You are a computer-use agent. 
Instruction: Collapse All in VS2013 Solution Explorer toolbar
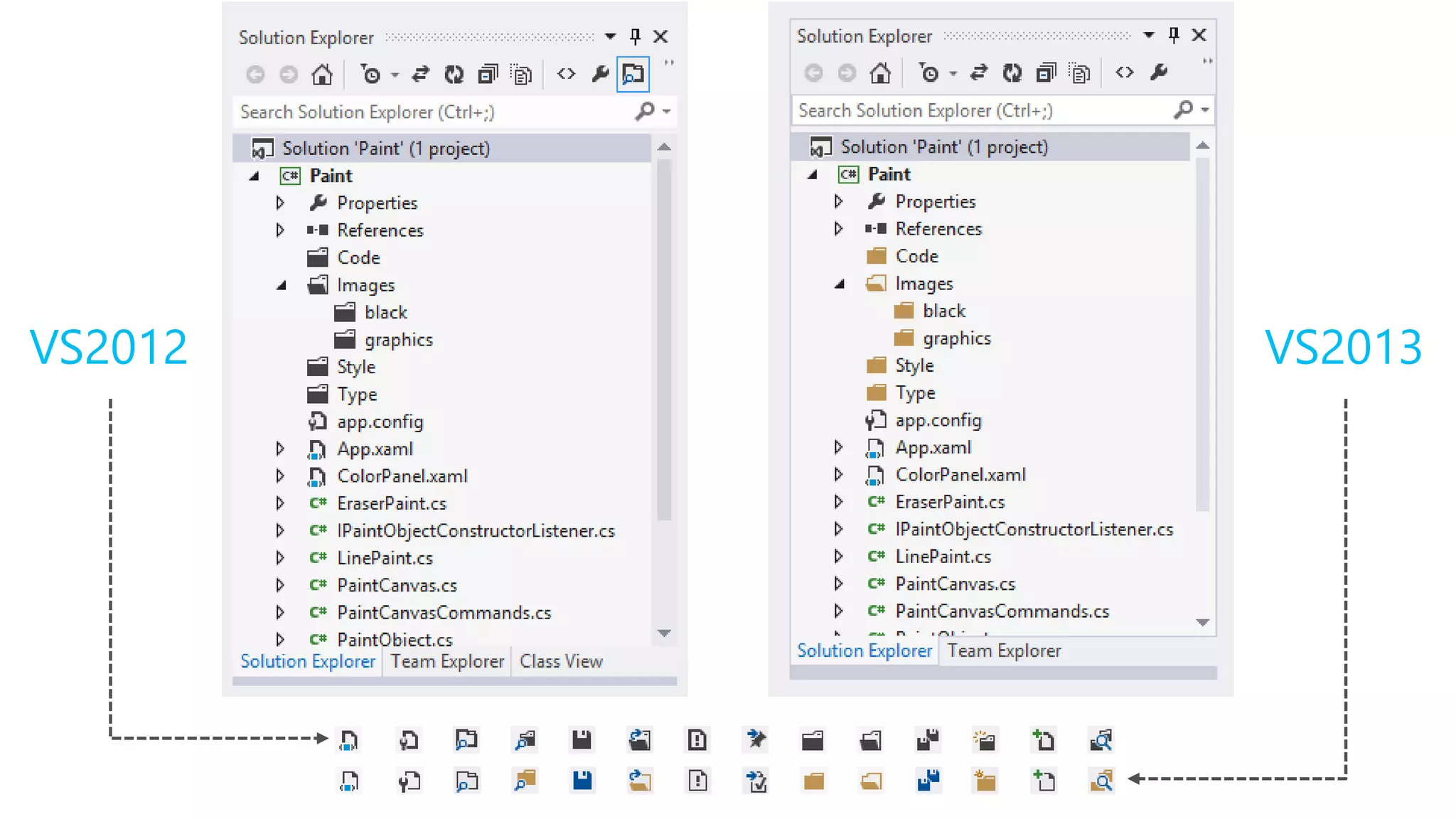coord(1046,73)
